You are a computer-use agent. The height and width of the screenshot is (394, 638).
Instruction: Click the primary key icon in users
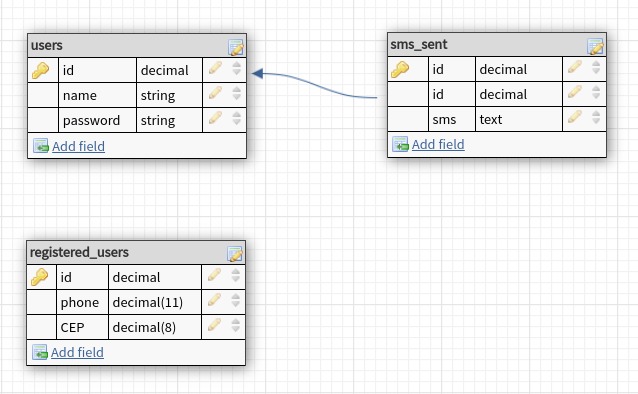[x=40, y=70]
